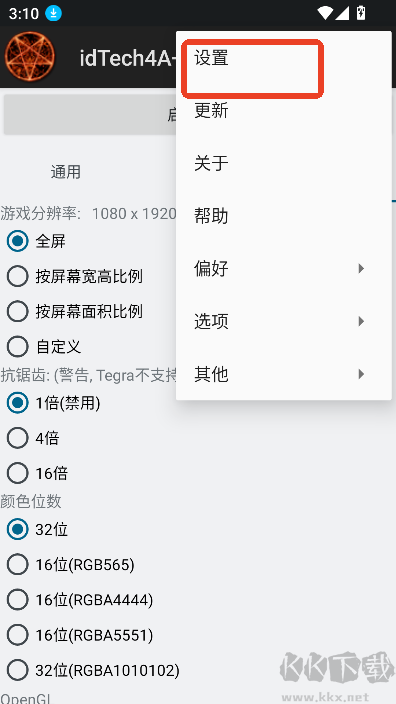Select 16位(RGBA5551) color format
Viewport: 396px width, 704px height.
(x=80, y=635)
